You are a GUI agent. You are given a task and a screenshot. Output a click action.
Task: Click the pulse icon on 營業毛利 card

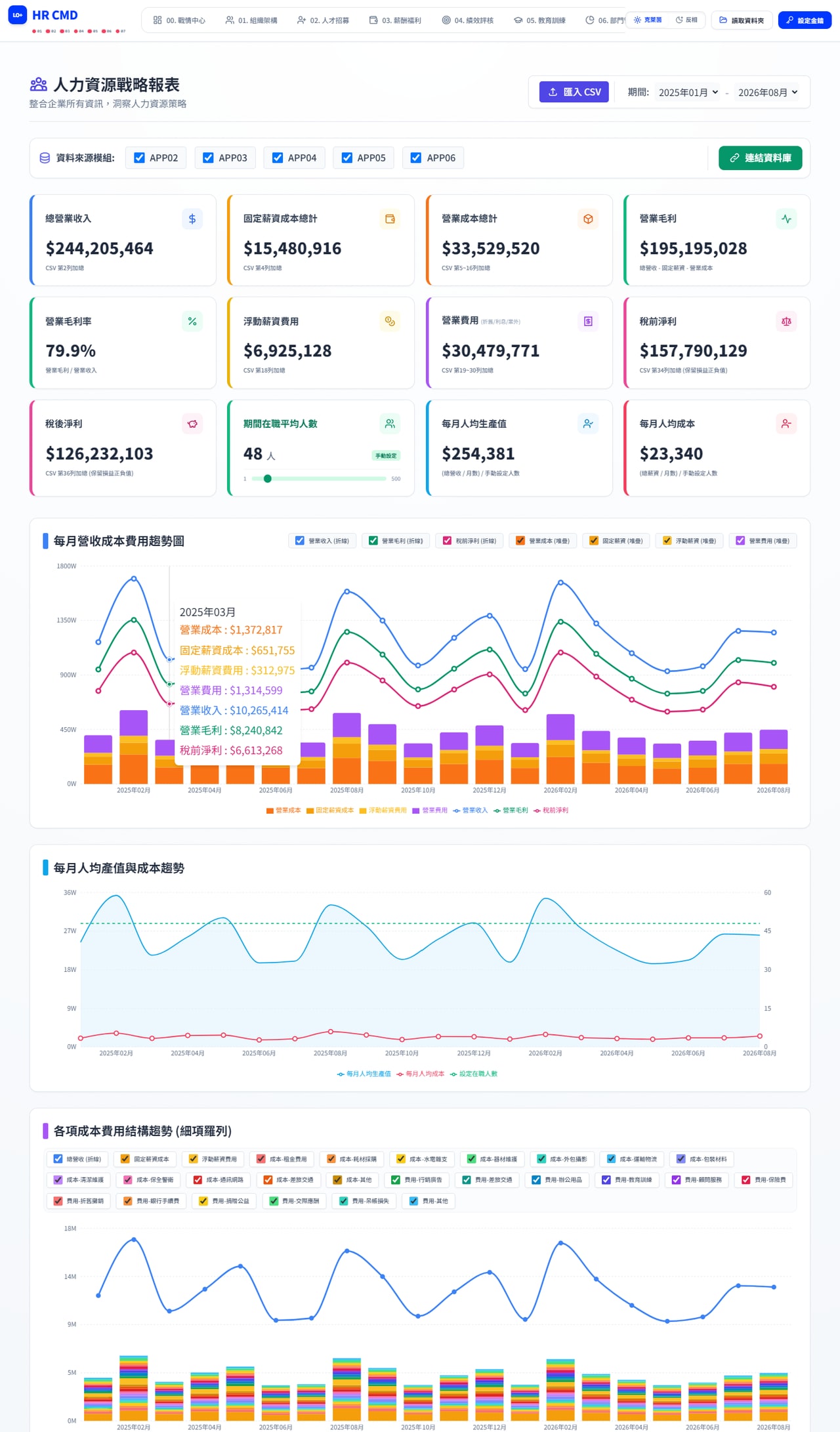(x=786, y=219)
